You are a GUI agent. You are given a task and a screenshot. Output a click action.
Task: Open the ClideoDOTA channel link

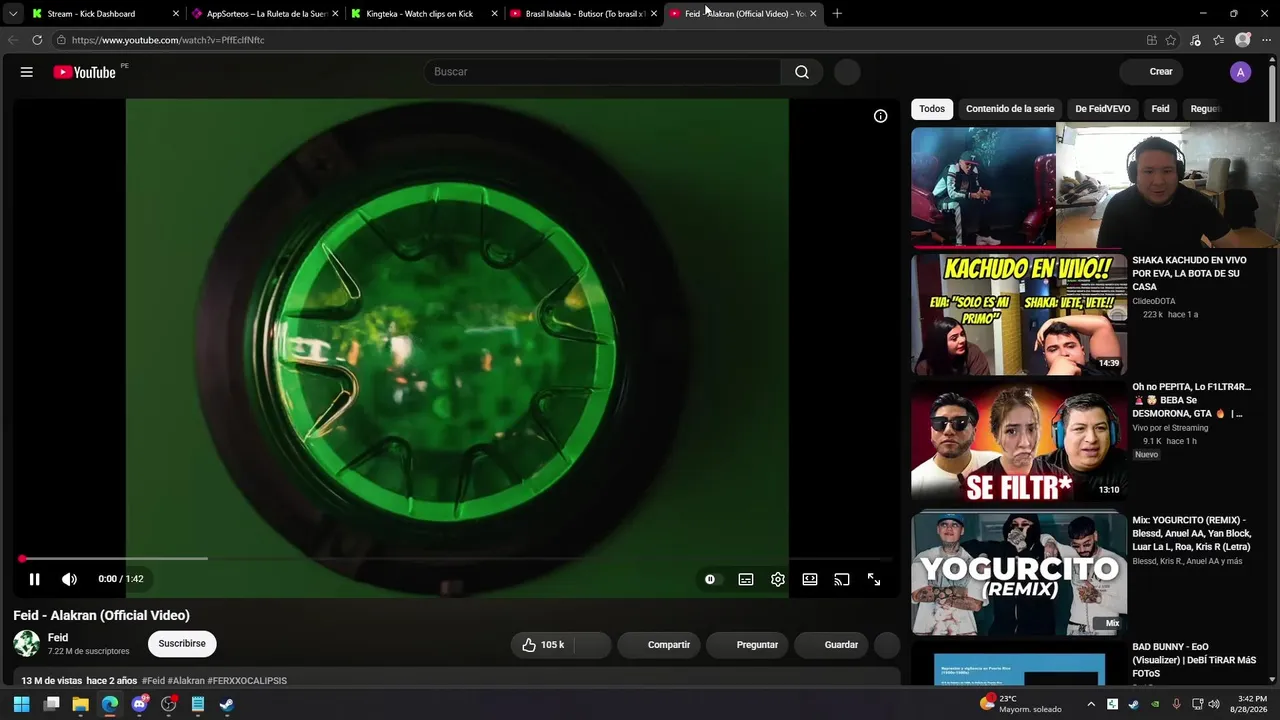pyautogui.click(x=1154, y=301)
